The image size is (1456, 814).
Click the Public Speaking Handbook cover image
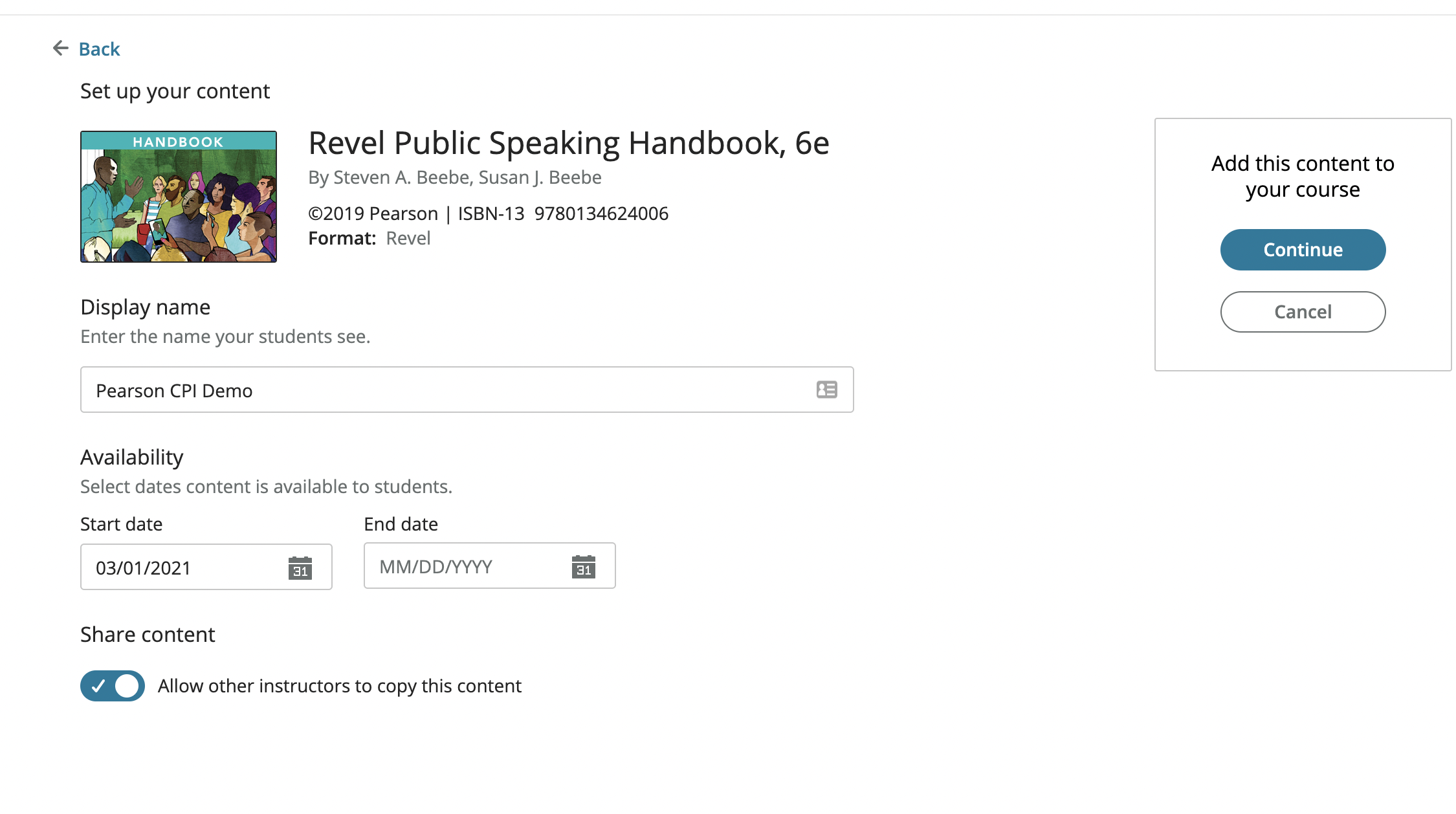(179, 197)
